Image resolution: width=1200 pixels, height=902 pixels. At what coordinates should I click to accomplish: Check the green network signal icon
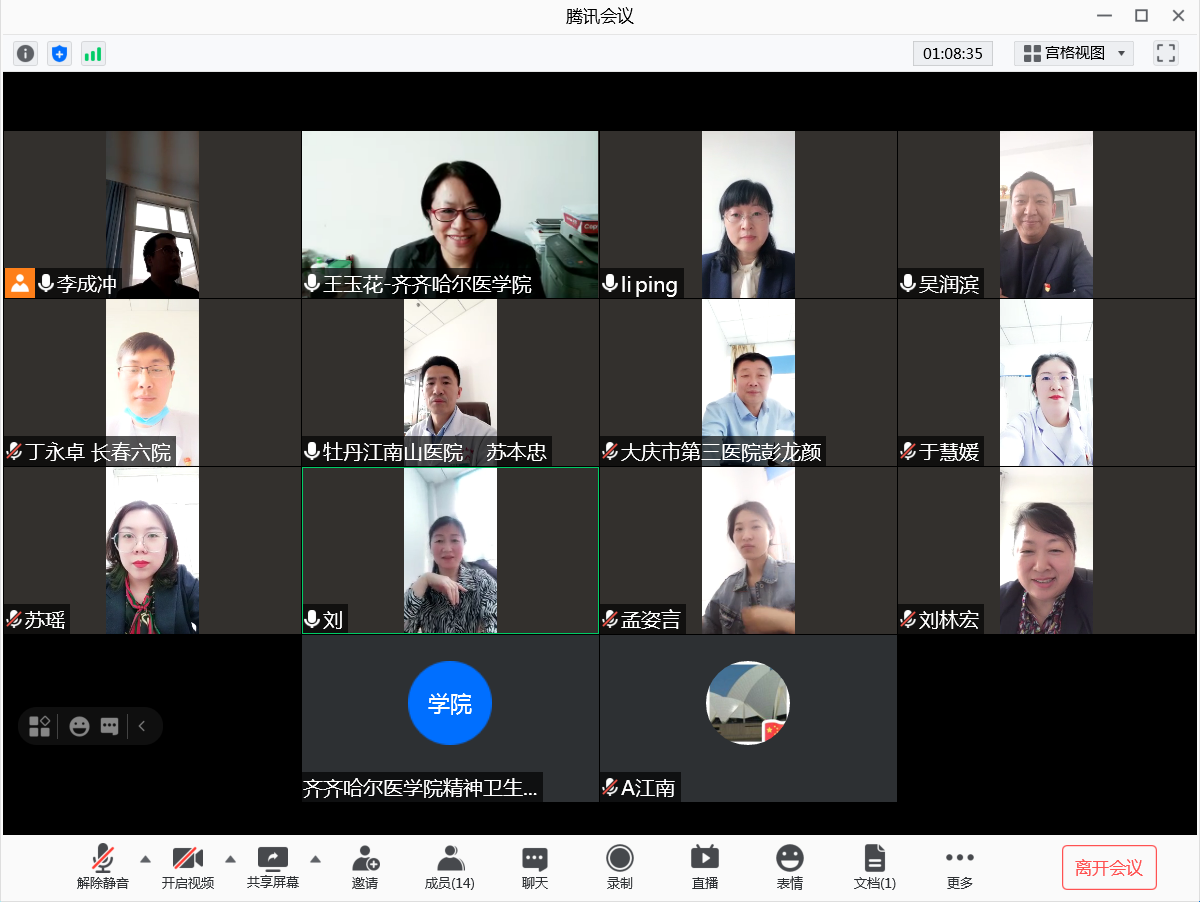(93, 54)
